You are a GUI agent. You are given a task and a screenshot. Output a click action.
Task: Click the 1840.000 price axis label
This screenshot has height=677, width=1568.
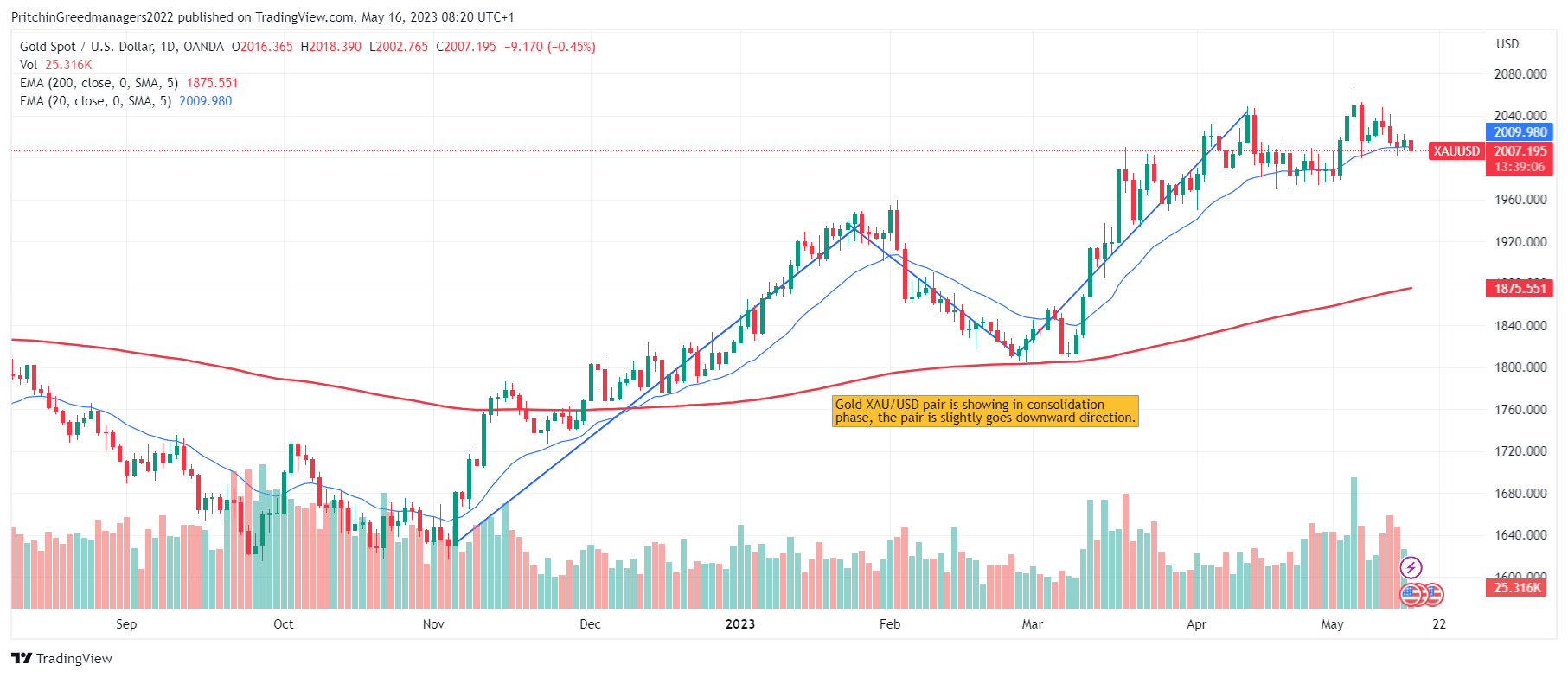[1520, 326]
